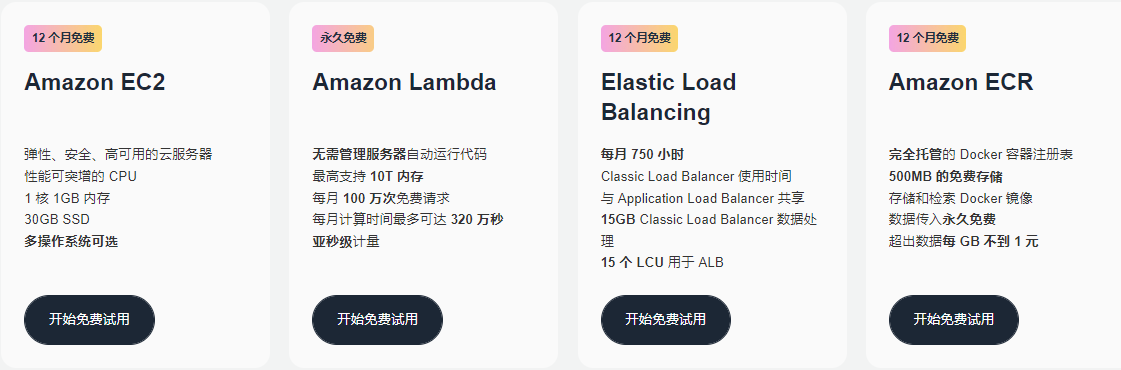Select the 亚秒级计量 text in Lambda card

346,241
